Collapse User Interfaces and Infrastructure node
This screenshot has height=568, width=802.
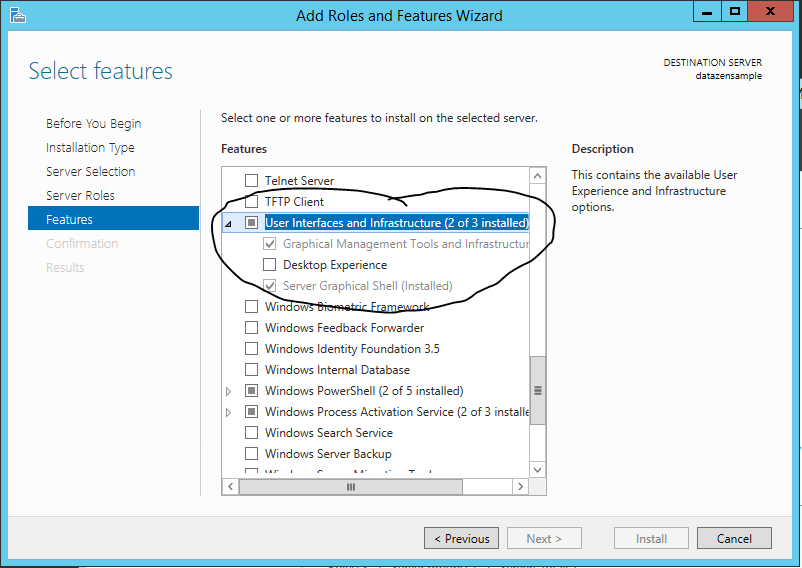[x=229, y=224]
